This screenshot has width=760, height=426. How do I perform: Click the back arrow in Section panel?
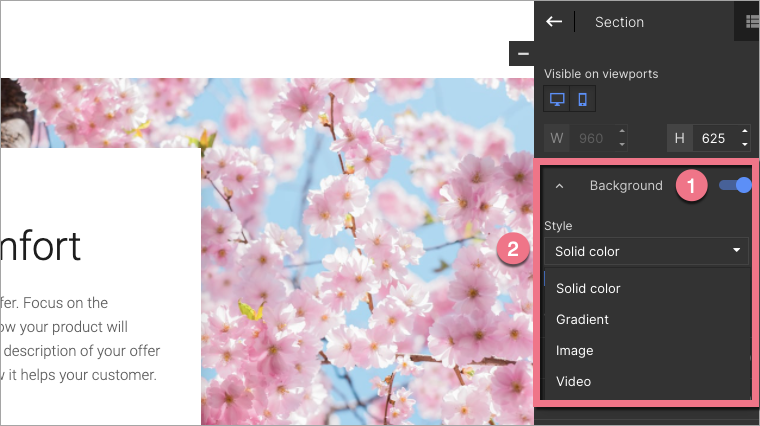click(x=554, y=21)
